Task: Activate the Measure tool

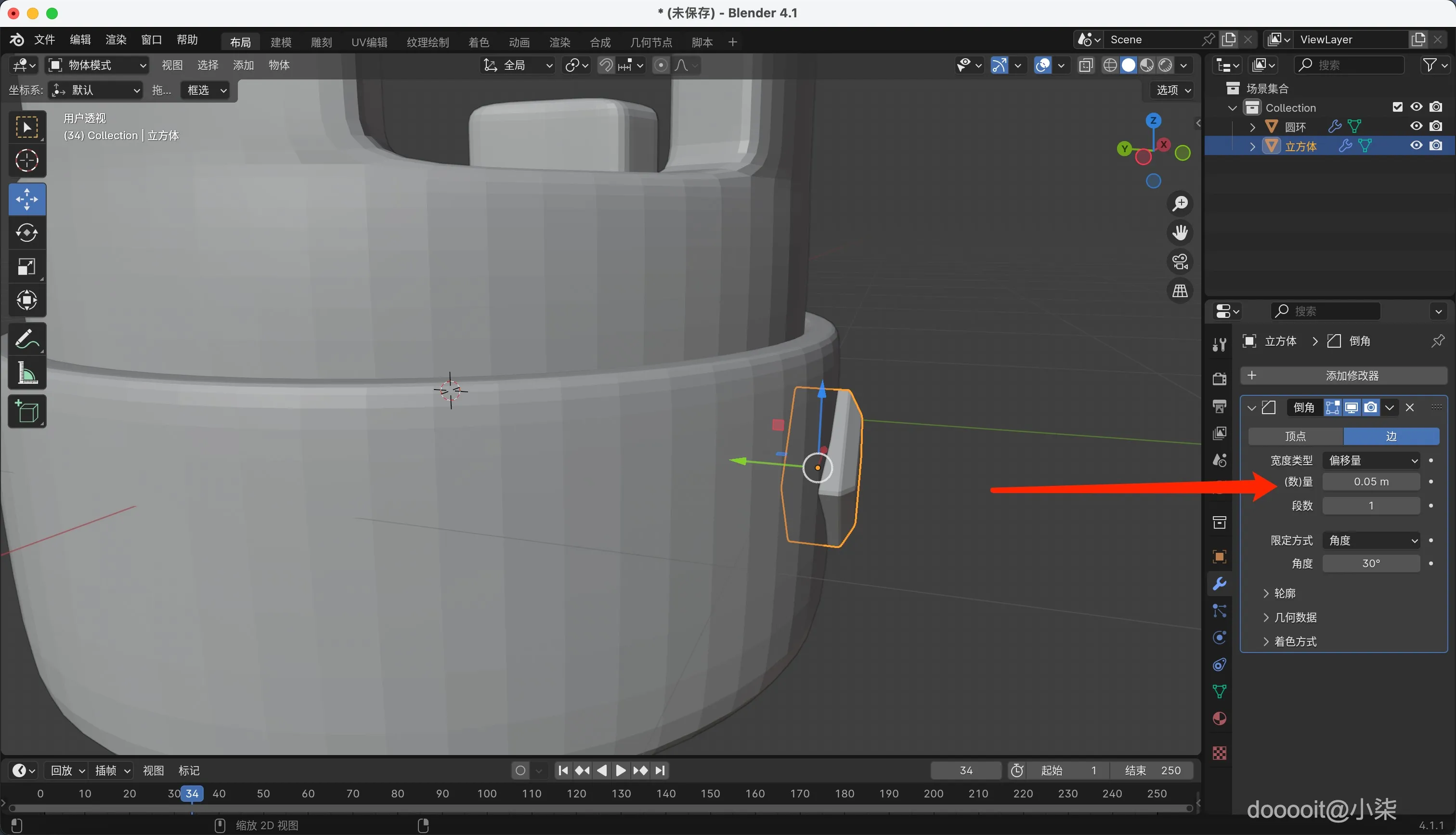Action: 27,373
